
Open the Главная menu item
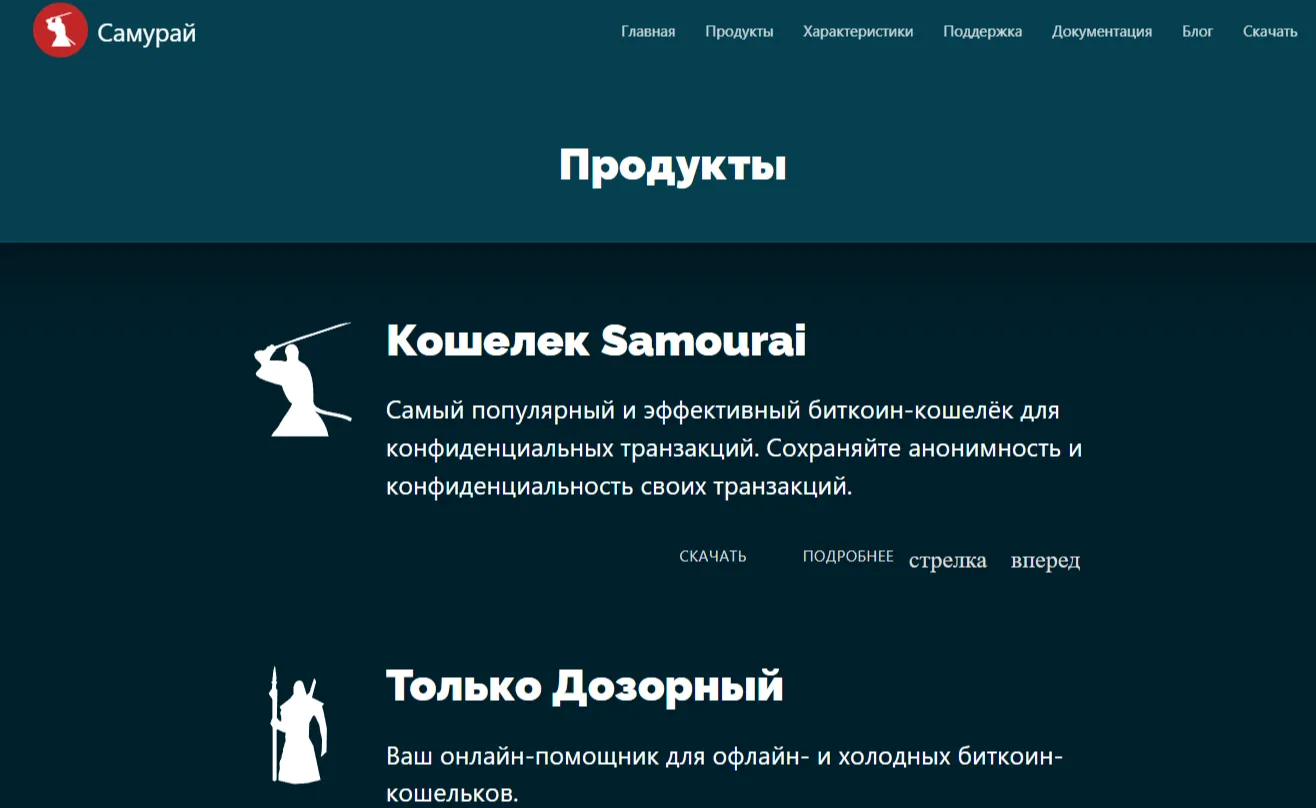[648, 32]
